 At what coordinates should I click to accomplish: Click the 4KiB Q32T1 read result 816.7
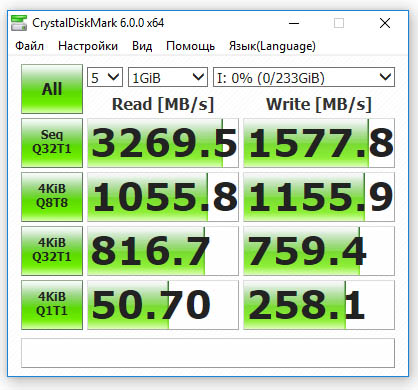163,251
